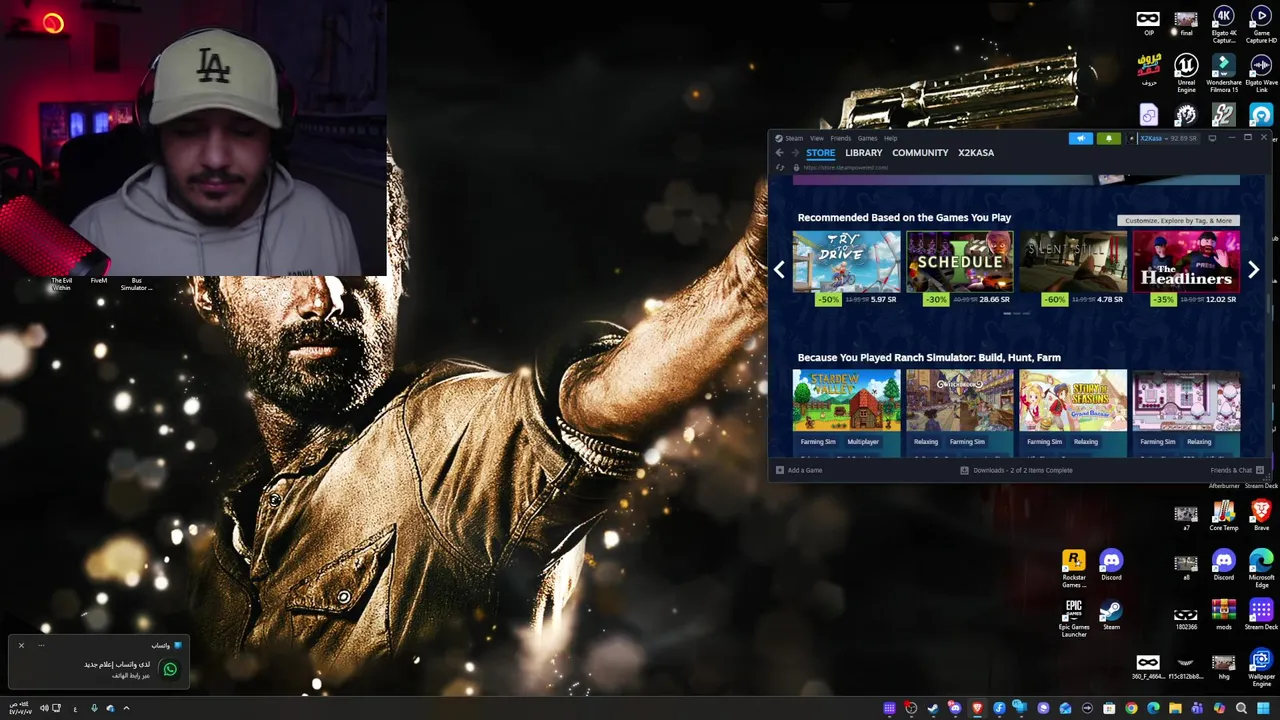The width and height of the screenshot is (1280, 720).
Task: Open the Steam menu in Steam
Action: click(793, 138)
